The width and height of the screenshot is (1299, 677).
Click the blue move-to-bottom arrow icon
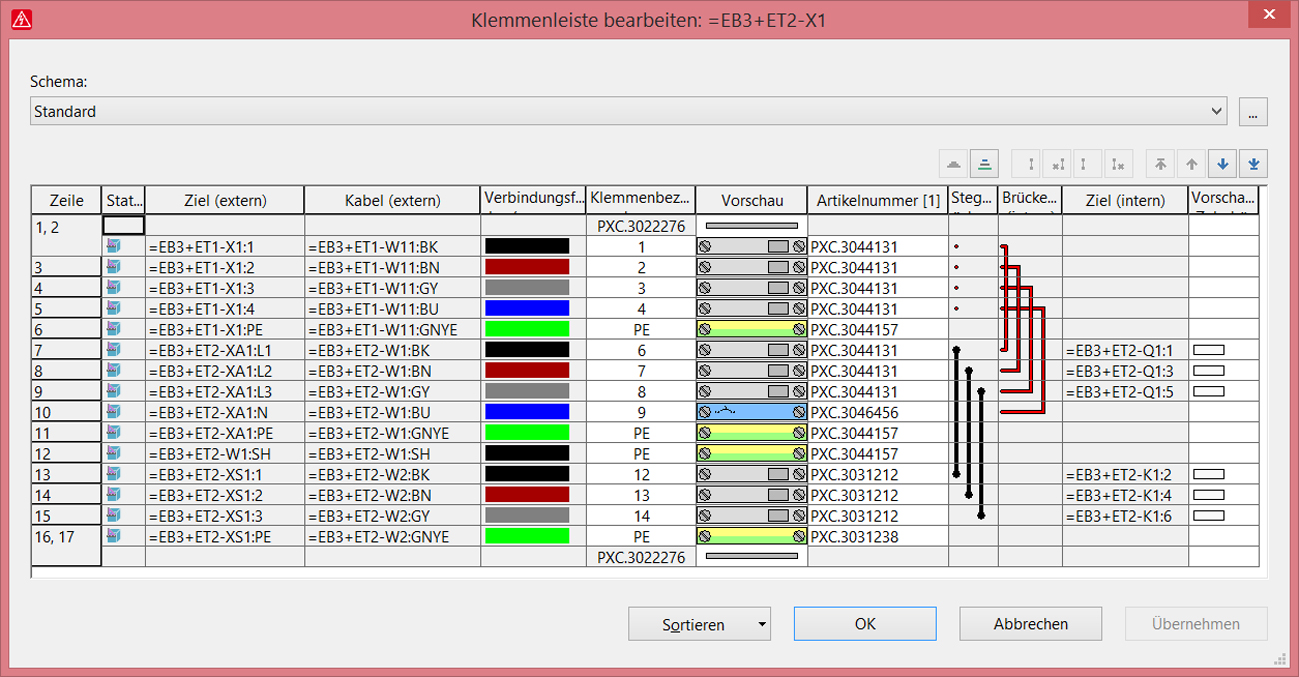tap(1253, 164)
